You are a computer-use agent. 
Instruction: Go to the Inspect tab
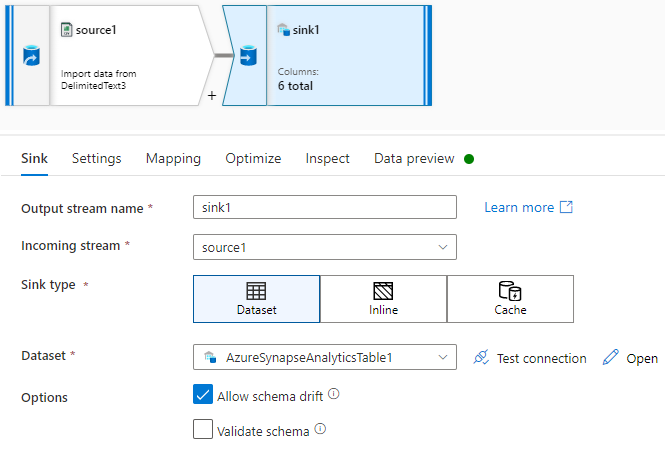327,158
